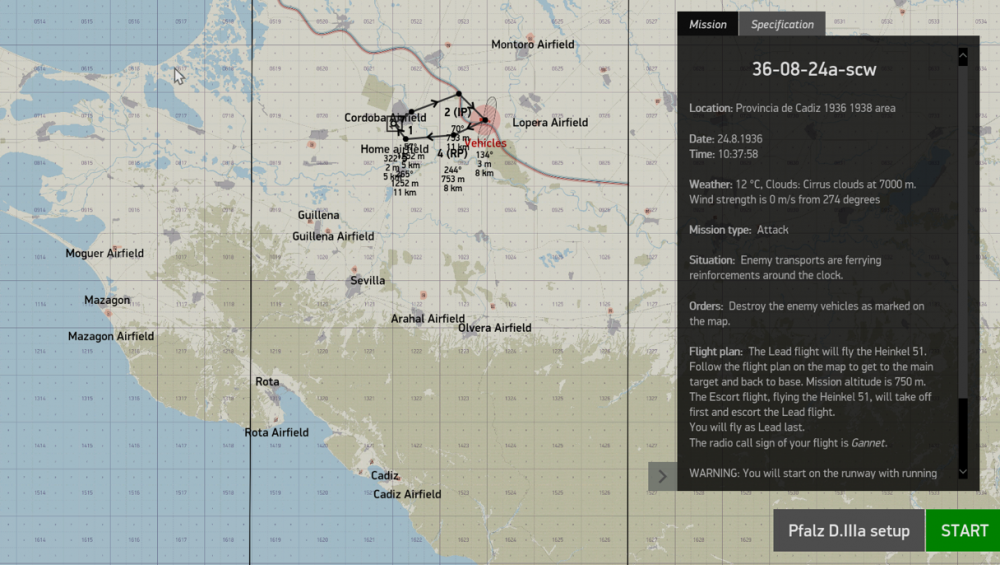This screenshot has height=565, width=1000.
Task: Open the Pfalz D.IIIa setup
Action: click(848, 531)
